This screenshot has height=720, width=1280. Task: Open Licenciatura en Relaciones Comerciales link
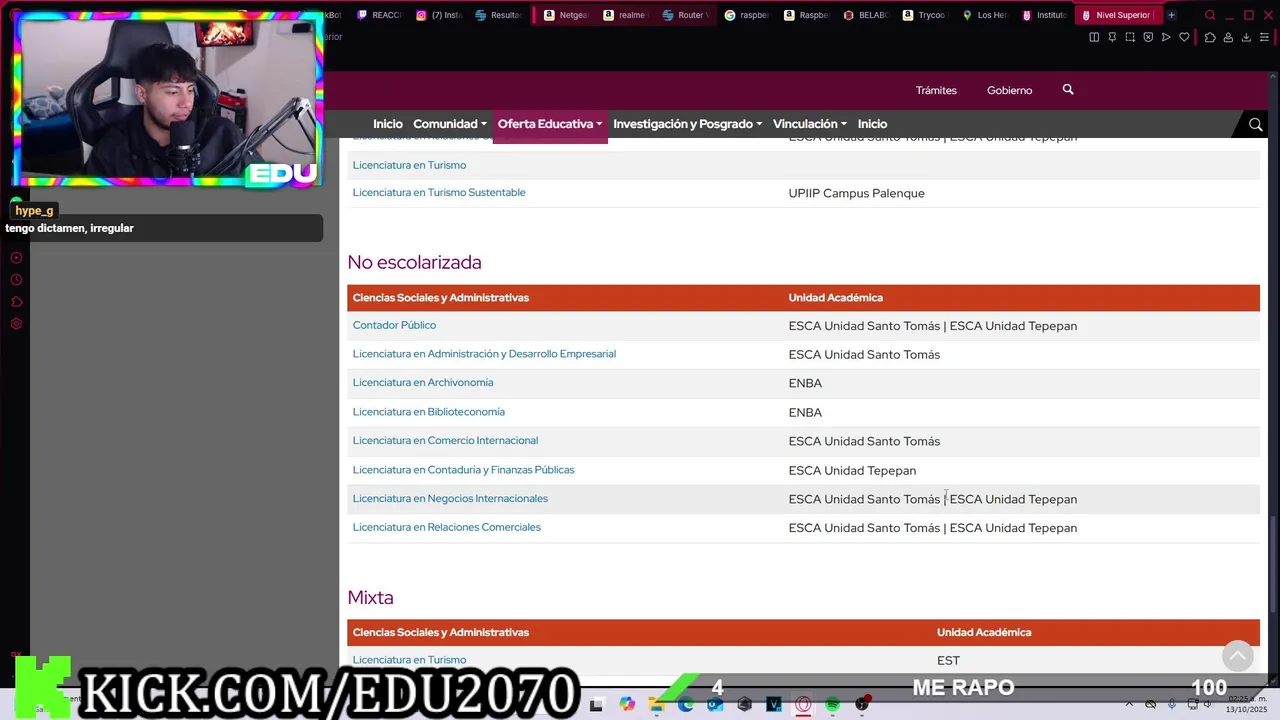click(x=446, y=527)
